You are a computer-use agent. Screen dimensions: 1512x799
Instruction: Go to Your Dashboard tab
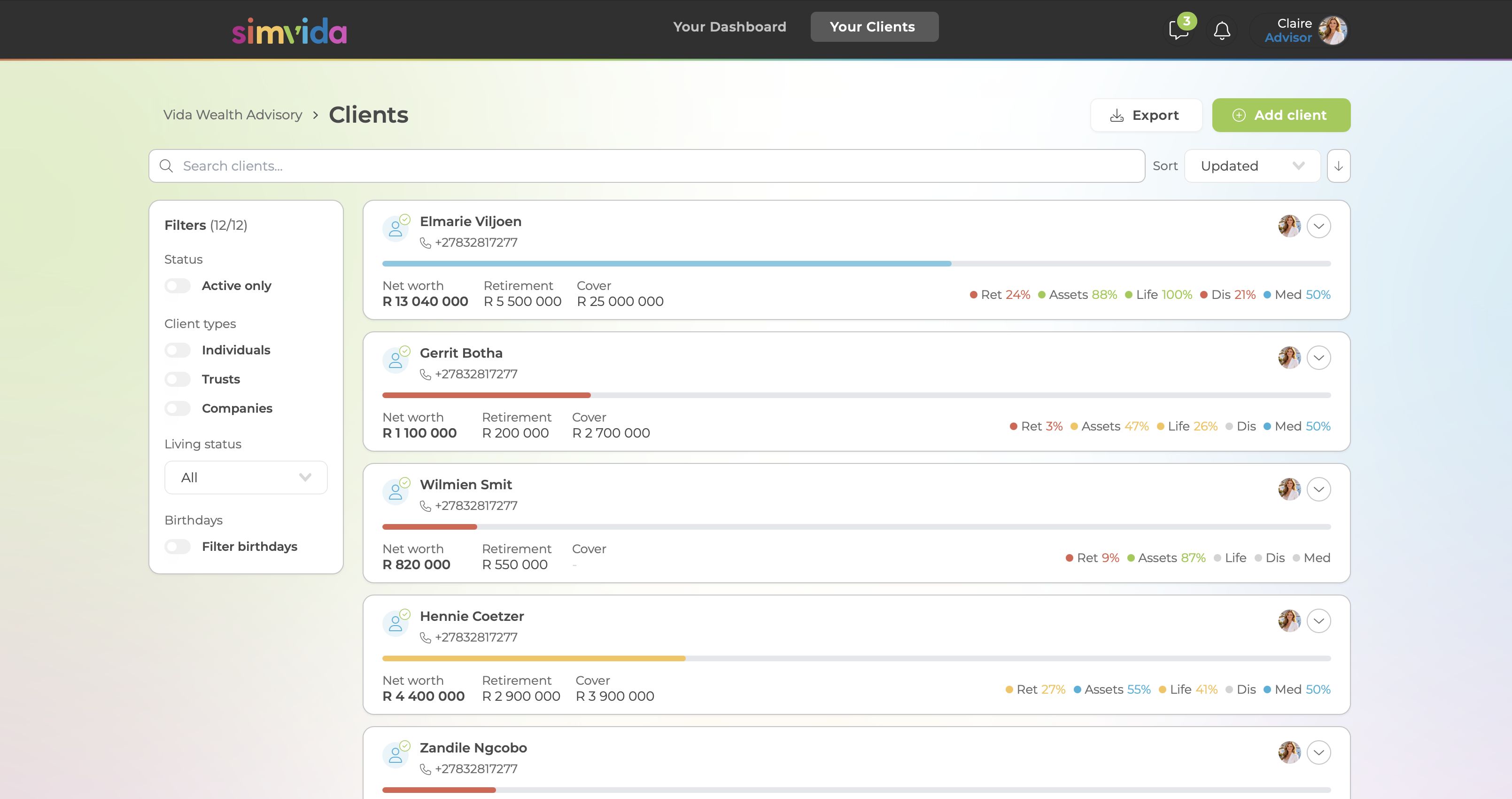[729, 27]
